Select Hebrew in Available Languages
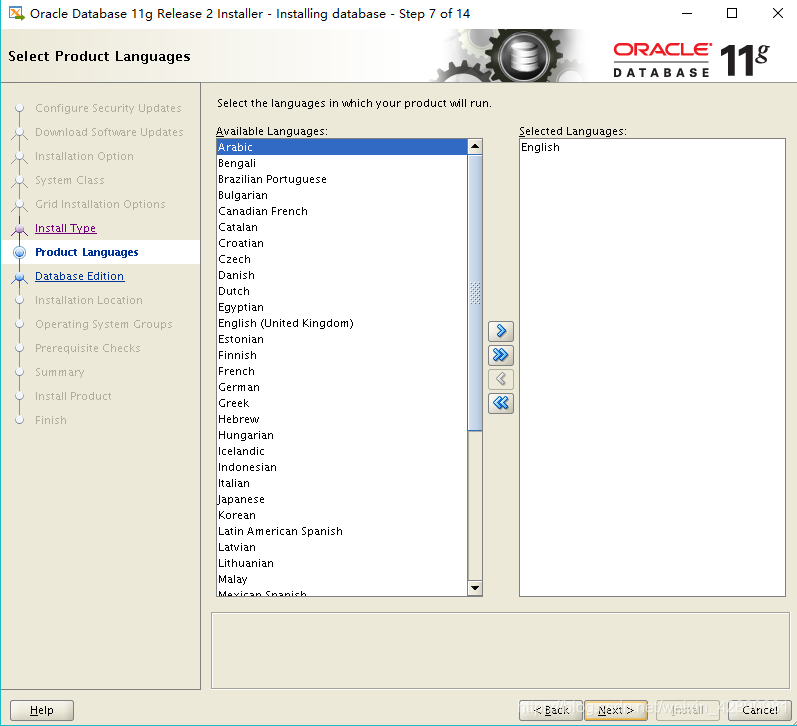Screen dimensions: 797x726 click(342, 419)
